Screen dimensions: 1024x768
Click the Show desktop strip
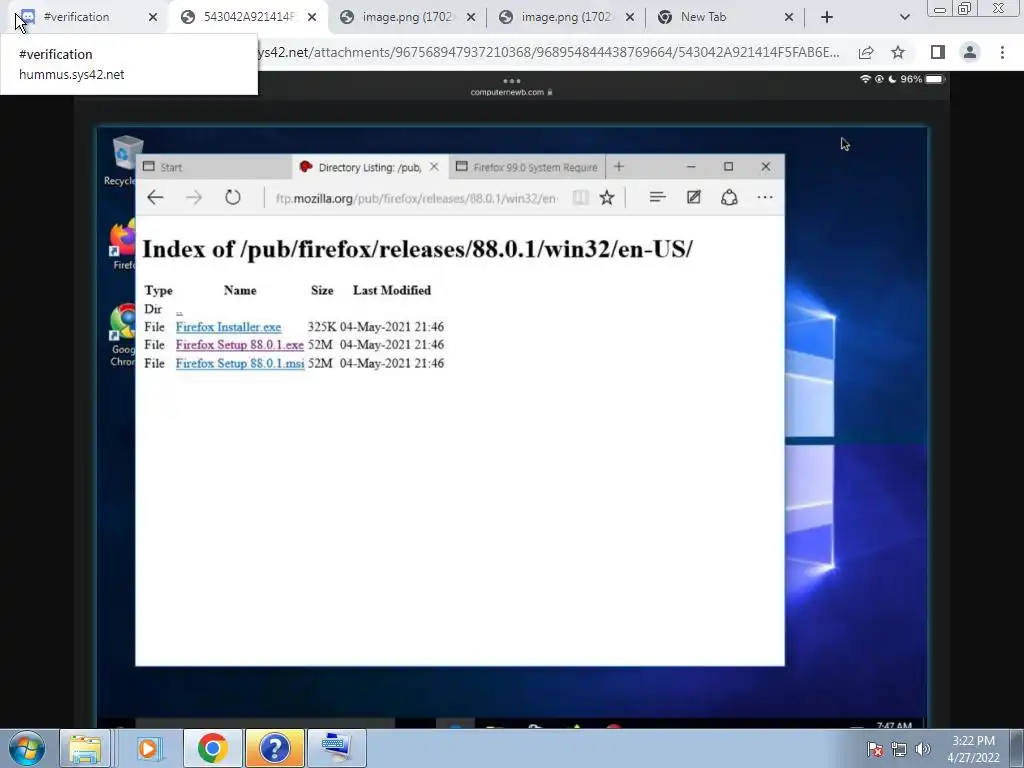(x=1016, y=748)
